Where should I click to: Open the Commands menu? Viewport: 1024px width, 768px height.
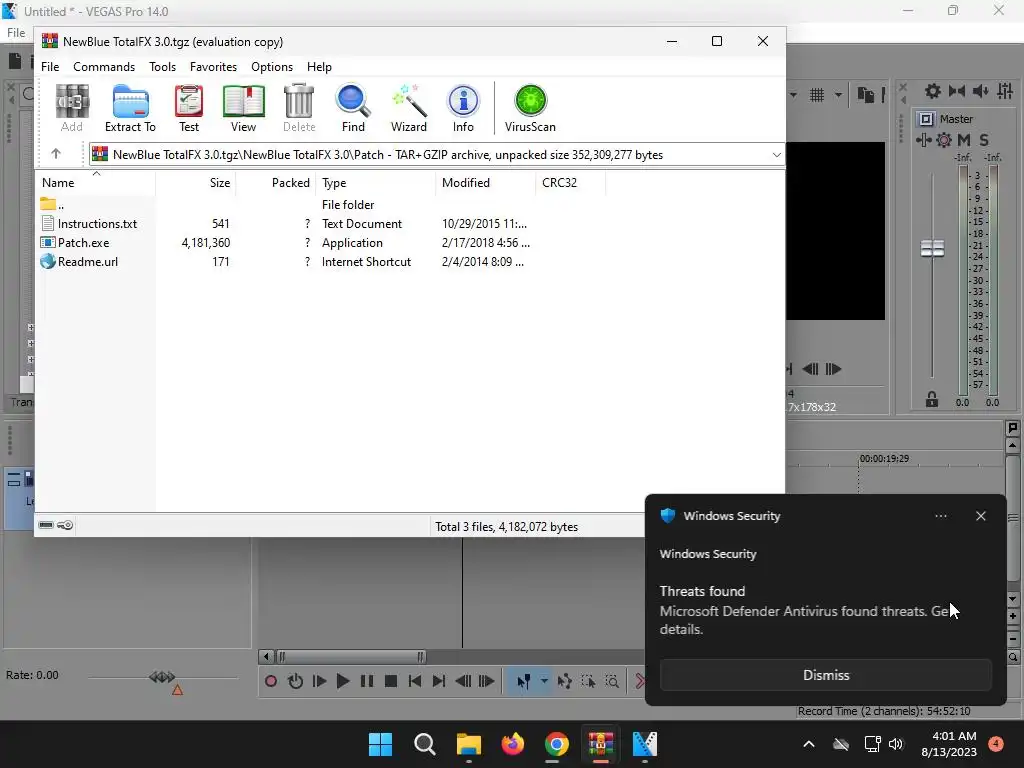point(104,67)
